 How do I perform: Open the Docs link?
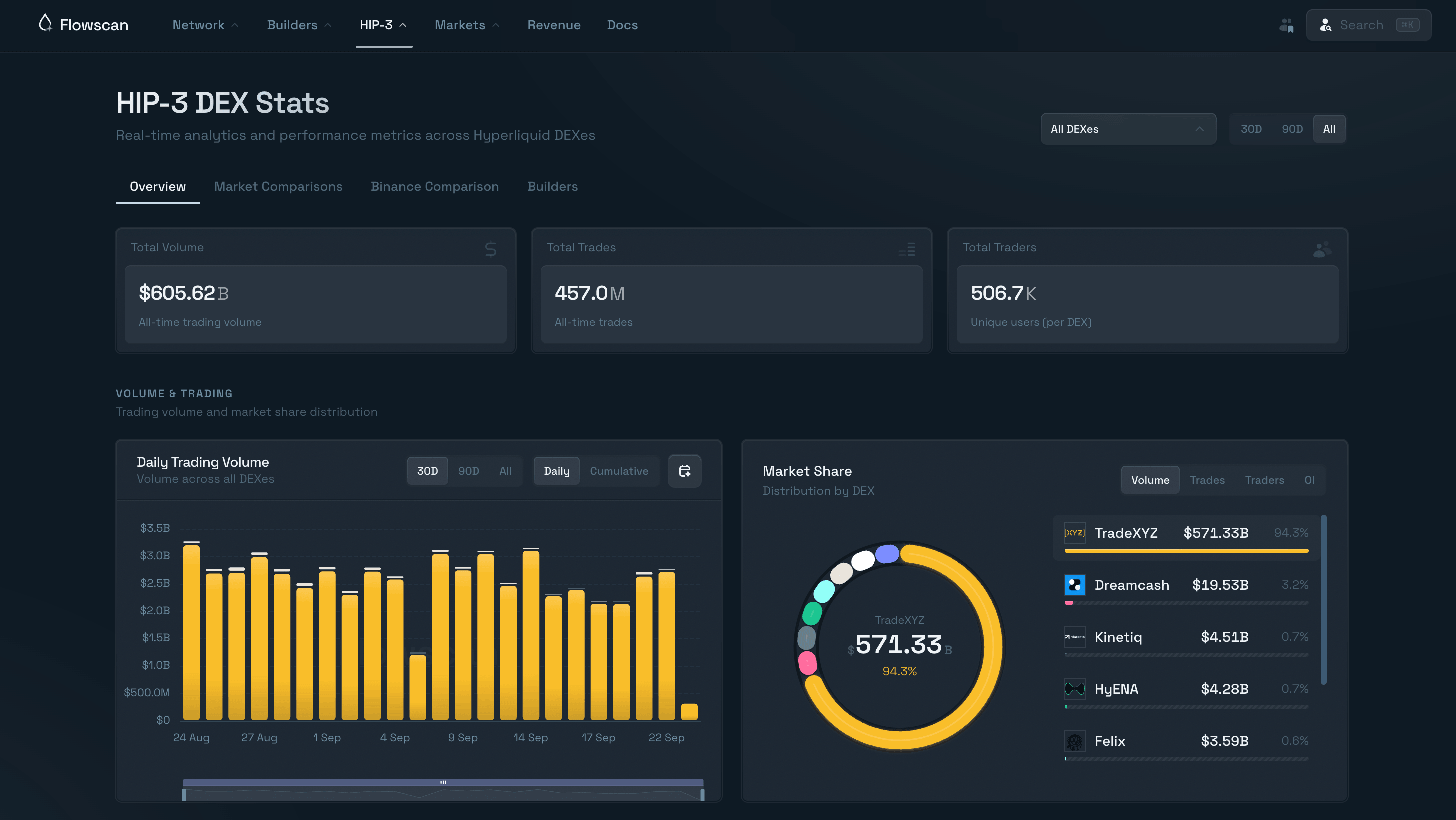click(x=622, y=25)
